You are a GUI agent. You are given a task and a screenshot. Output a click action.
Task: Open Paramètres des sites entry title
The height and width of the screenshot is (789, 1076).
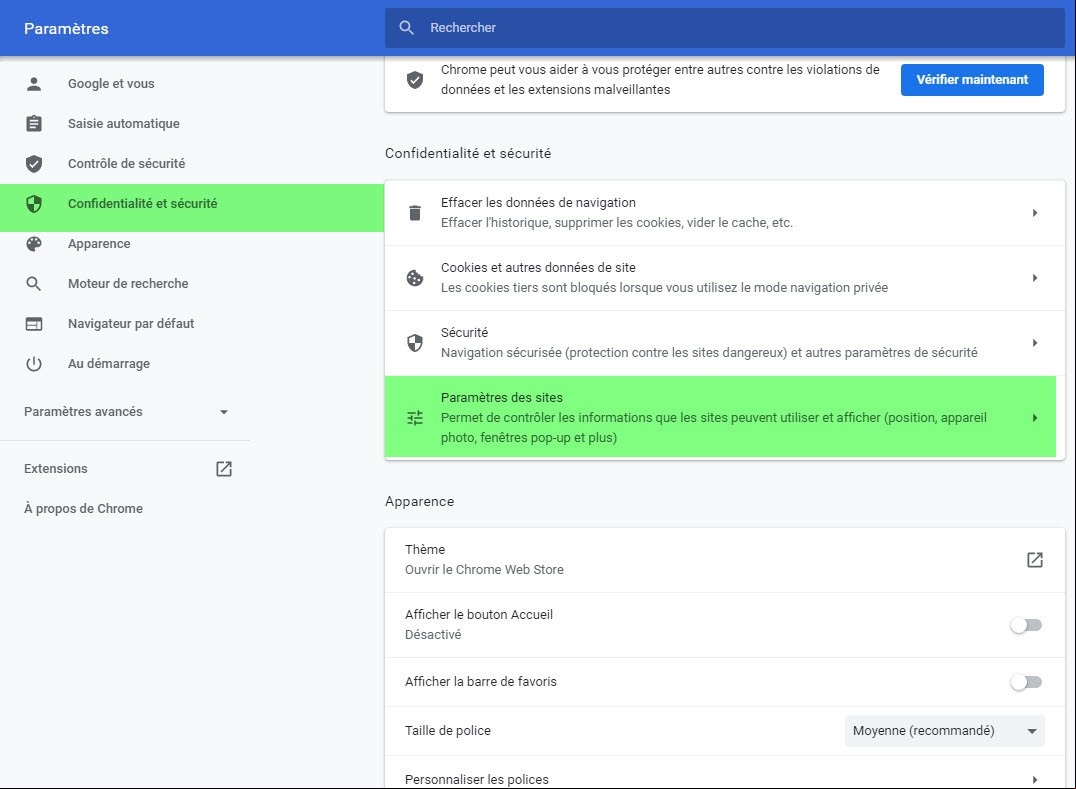click(x=502, y=397)
